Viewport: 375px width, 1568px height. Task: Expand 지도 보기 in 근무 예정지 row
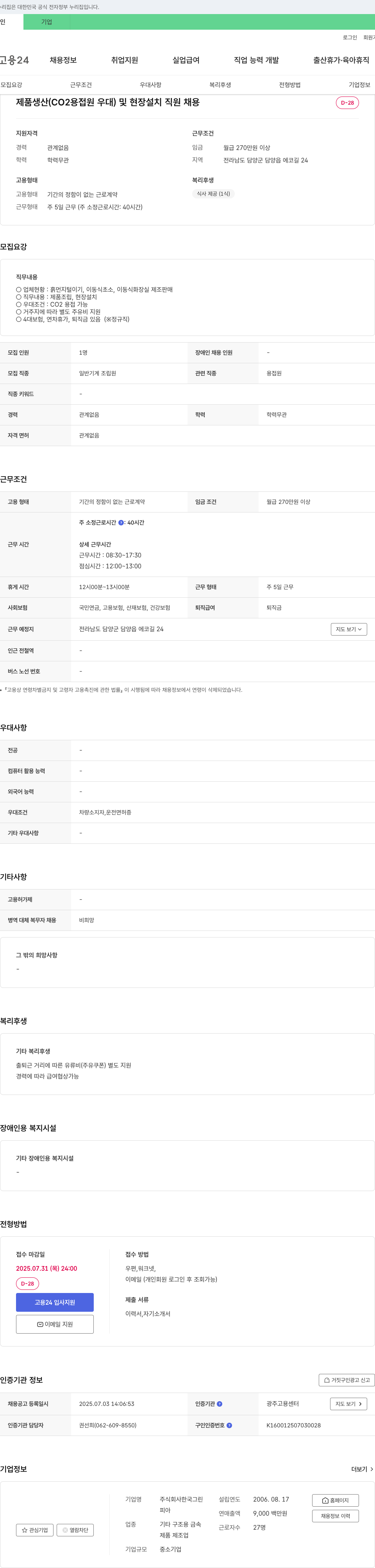[349, 629]
